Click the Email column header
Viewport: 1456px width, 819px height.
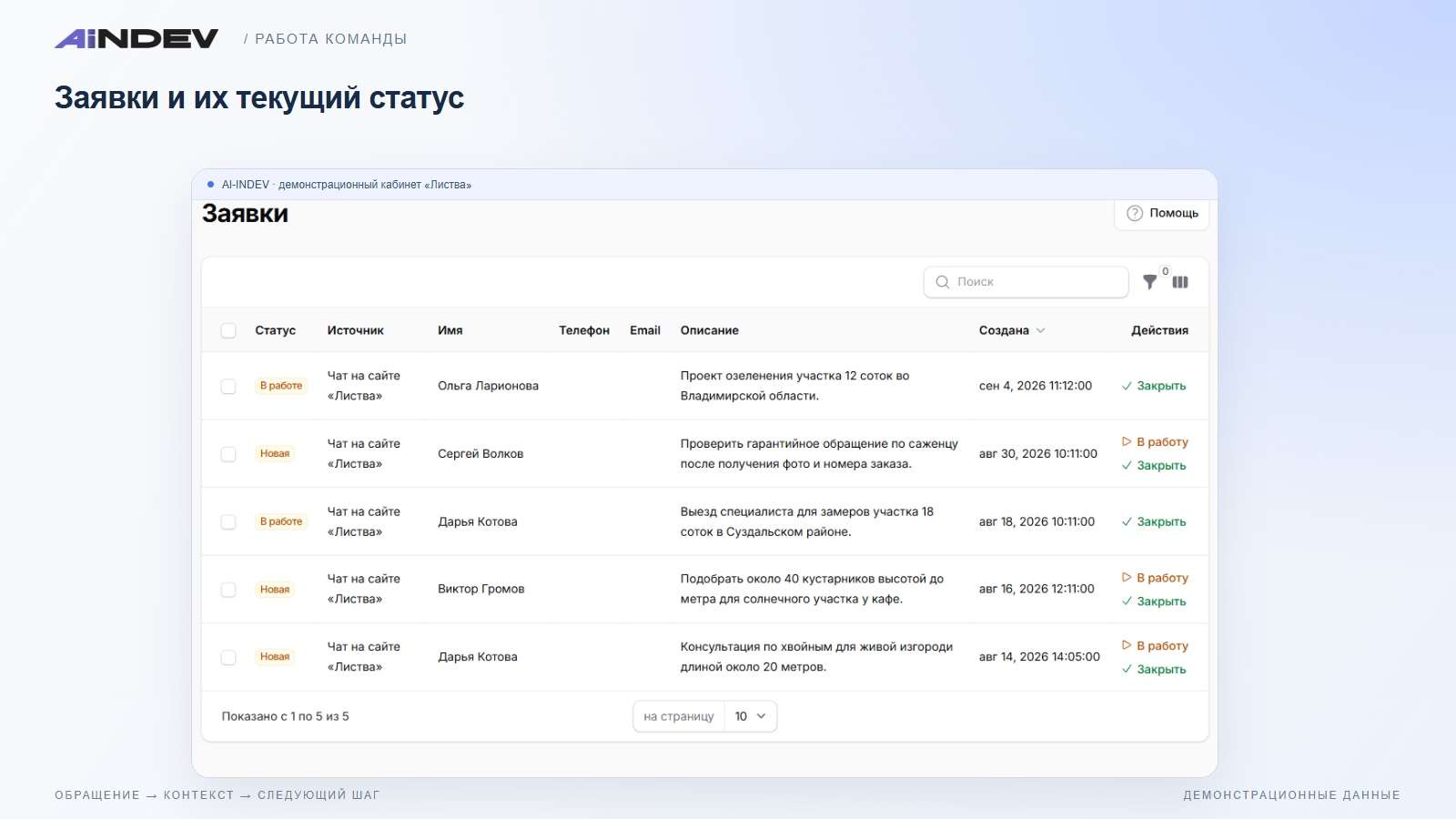pos(645,330)
